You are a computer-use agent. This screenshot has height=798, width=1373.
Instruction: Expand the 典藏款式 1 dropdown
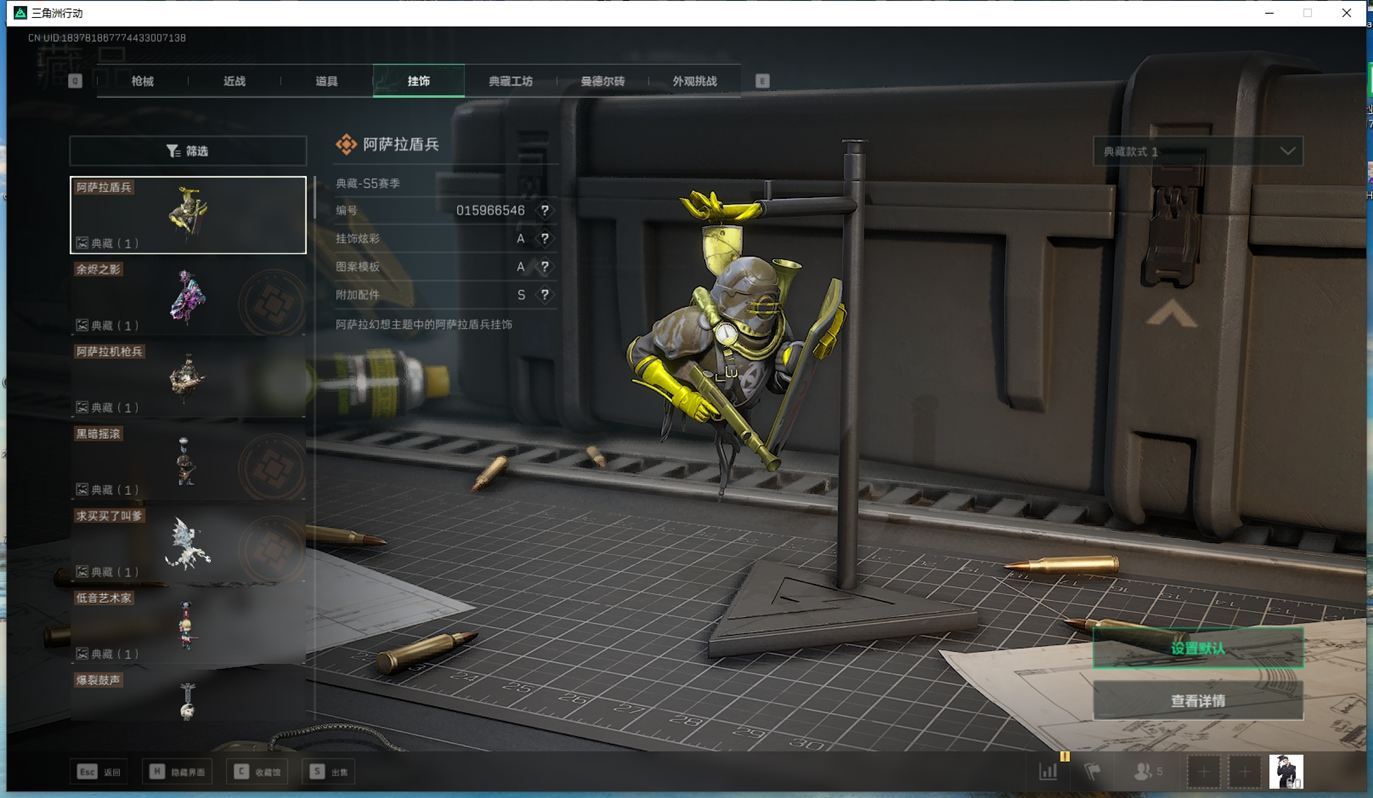pyautogui.click(x=1197, y=152)
